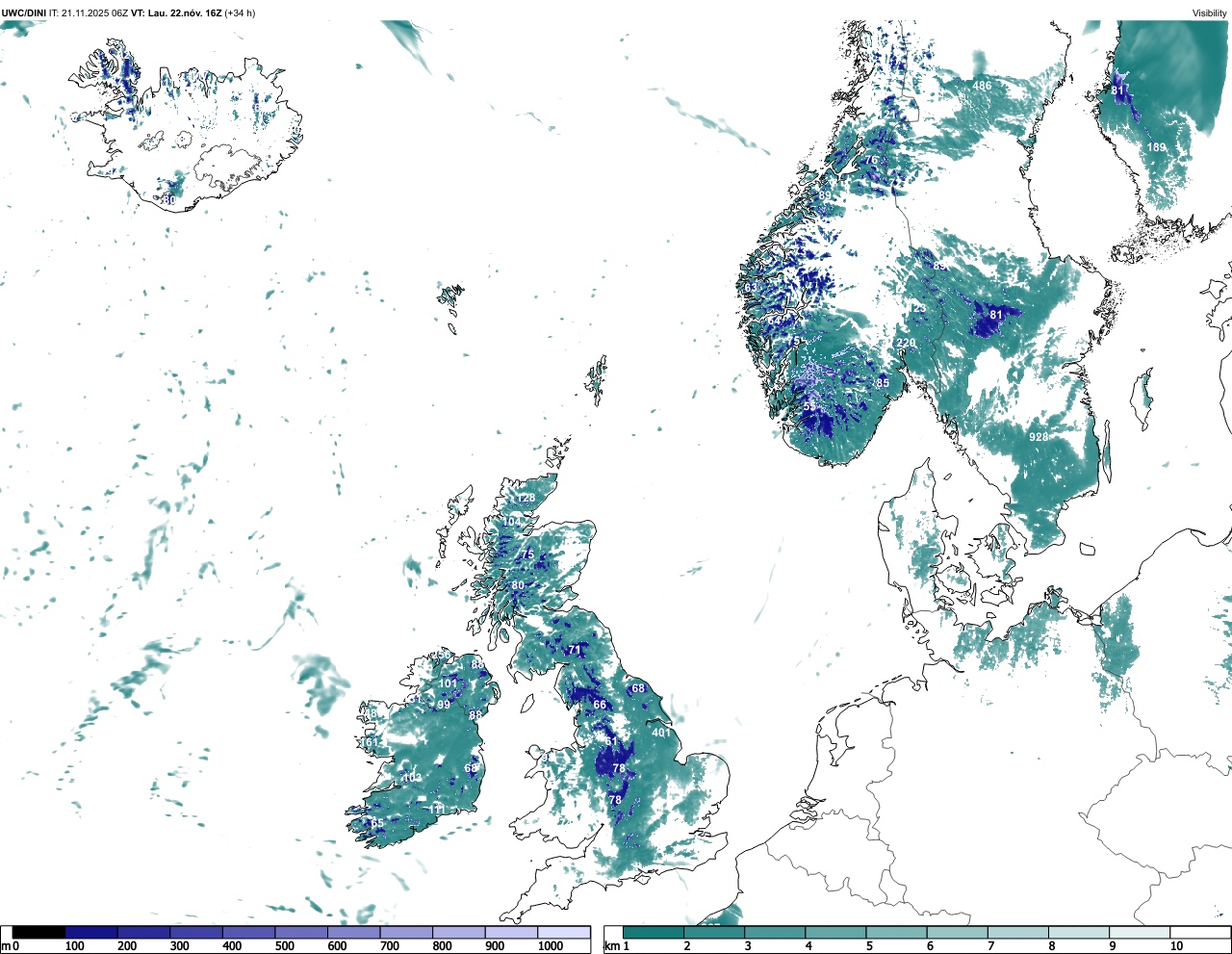Click the '10' tick on kilometre scale
The height and width of the screenshot is (954, 1232).
[x=1176, y=946]
